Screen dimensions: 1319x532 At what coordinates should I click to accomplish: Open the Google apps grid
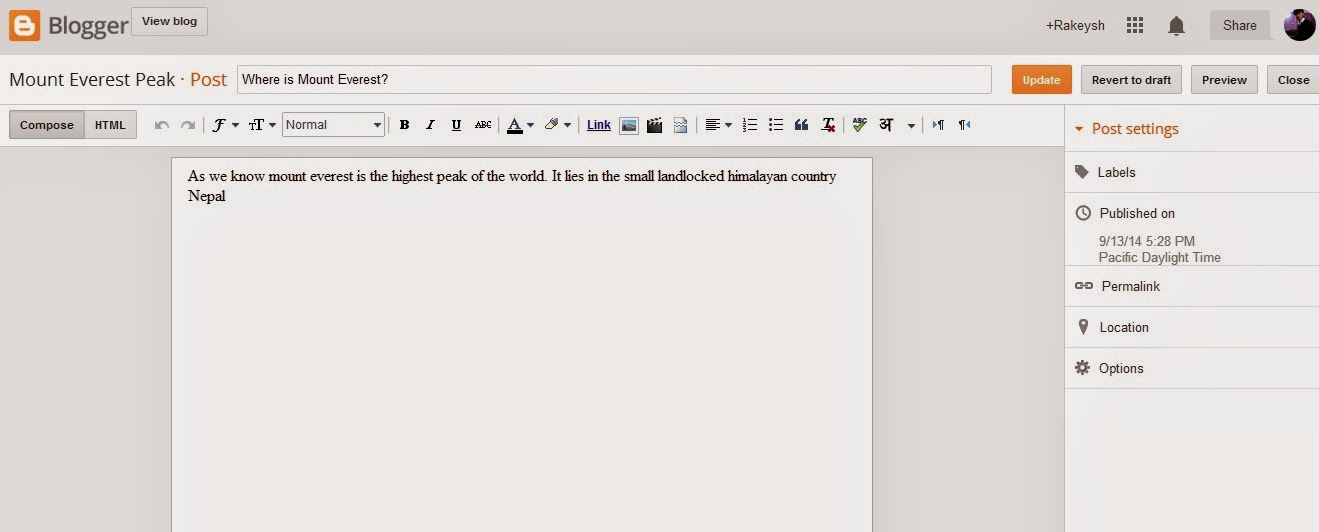[1135, 26]
